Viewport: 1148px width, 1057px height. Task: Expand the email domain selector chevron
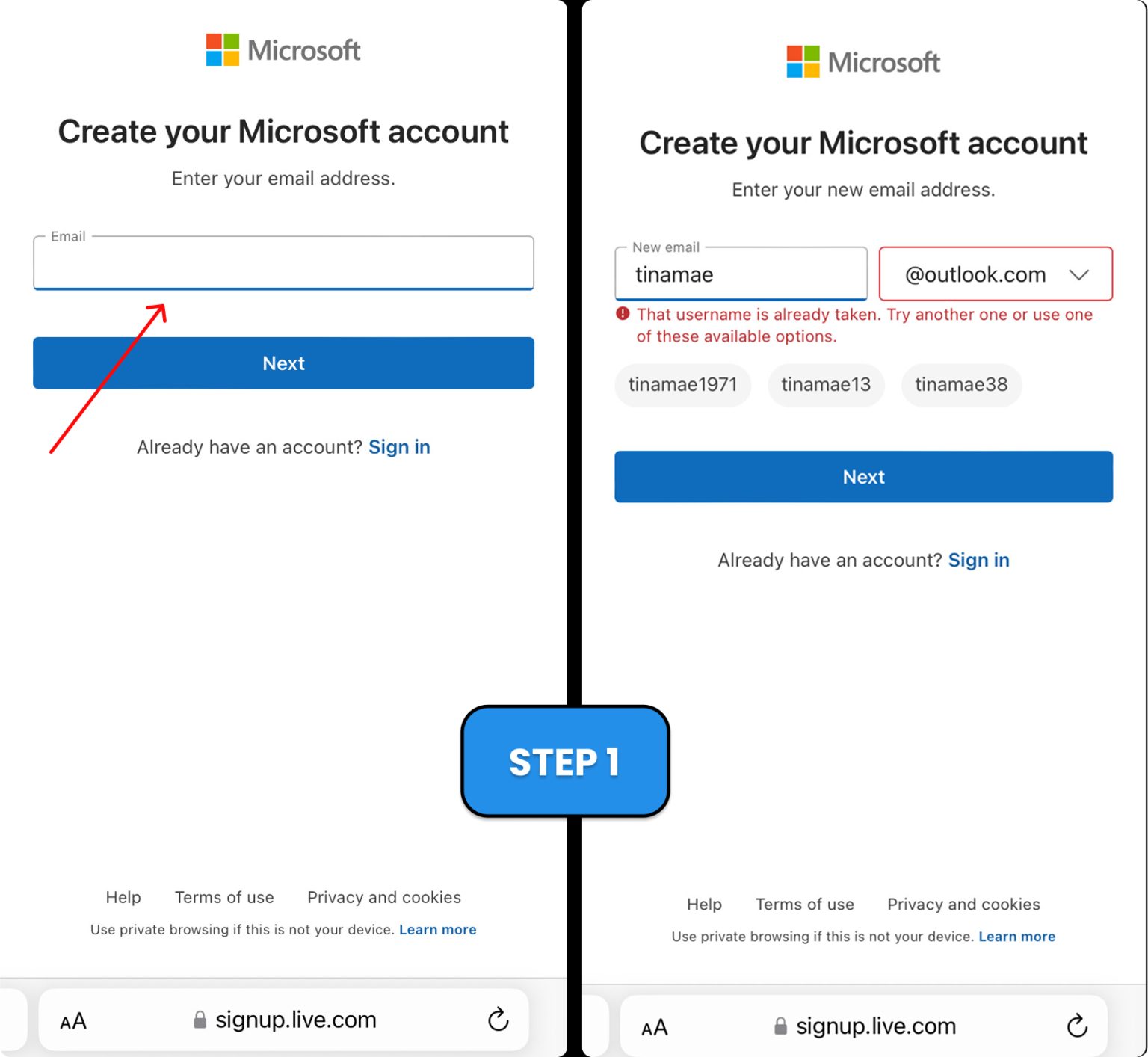point(1078,274)
